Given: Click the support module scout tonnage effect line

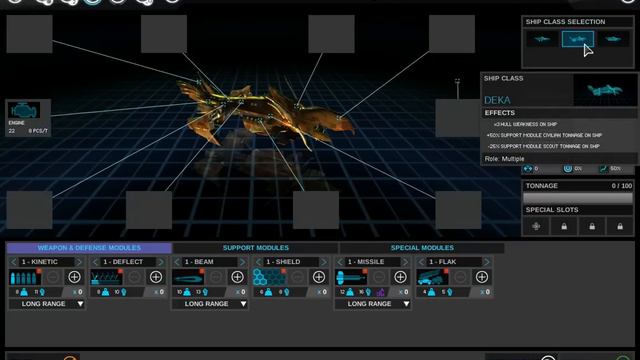Looking at the screenshot, I should [543, 146].
